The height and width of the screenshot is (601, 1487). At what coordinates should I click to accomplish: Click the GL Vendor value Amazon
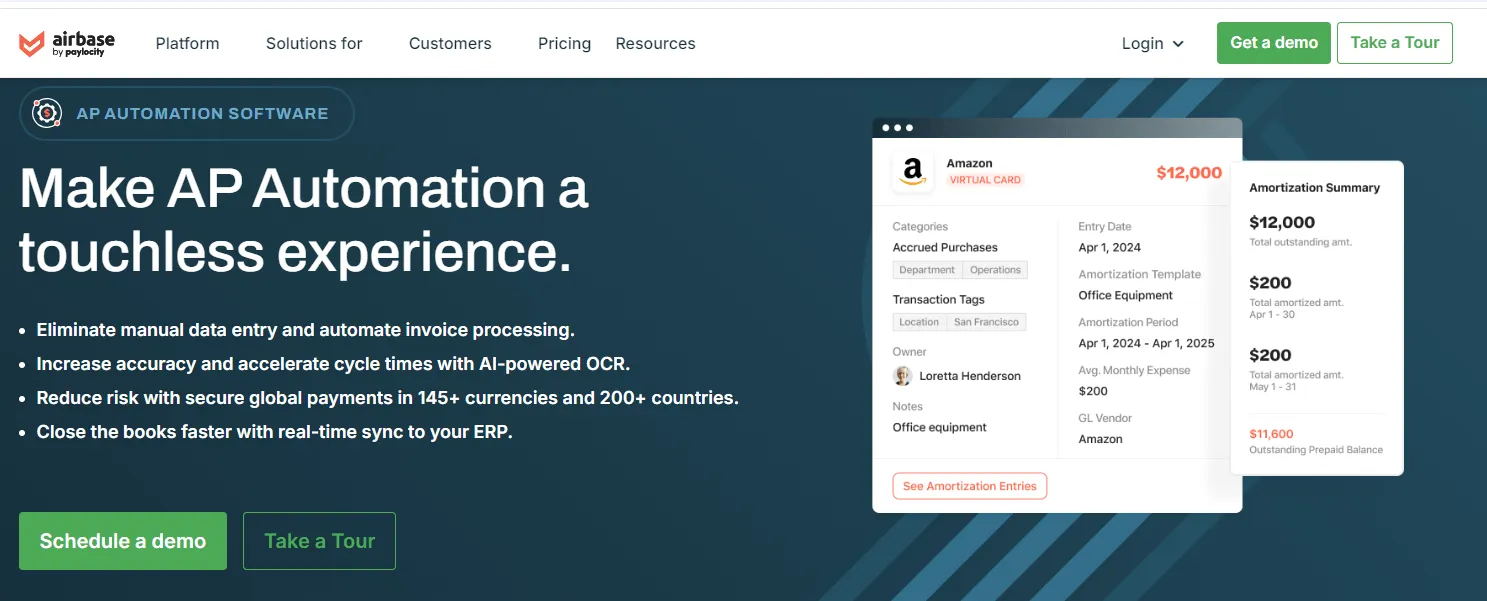(1101, 439)
